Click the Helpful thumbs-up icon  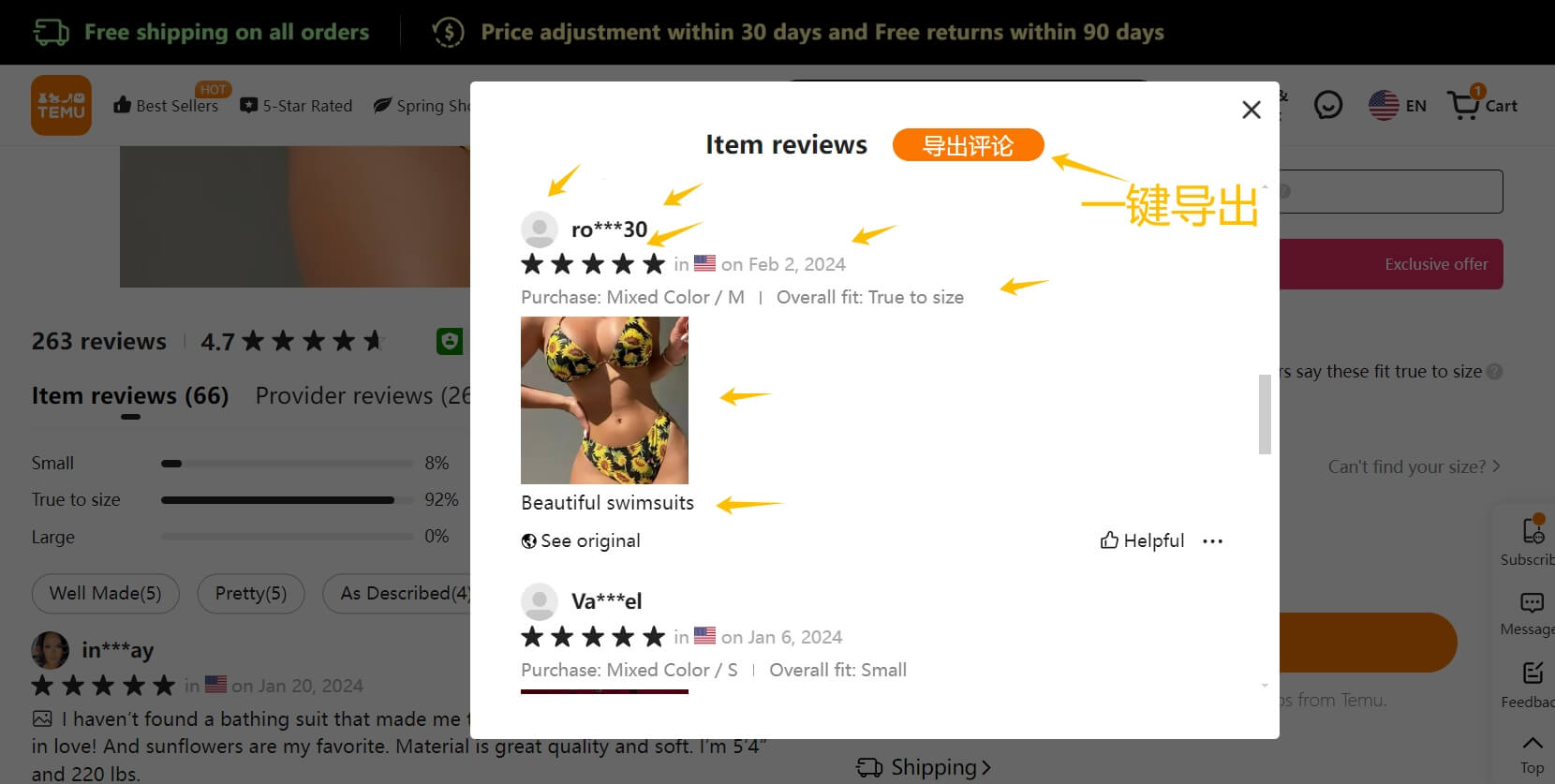click(x=1109, y=540)
